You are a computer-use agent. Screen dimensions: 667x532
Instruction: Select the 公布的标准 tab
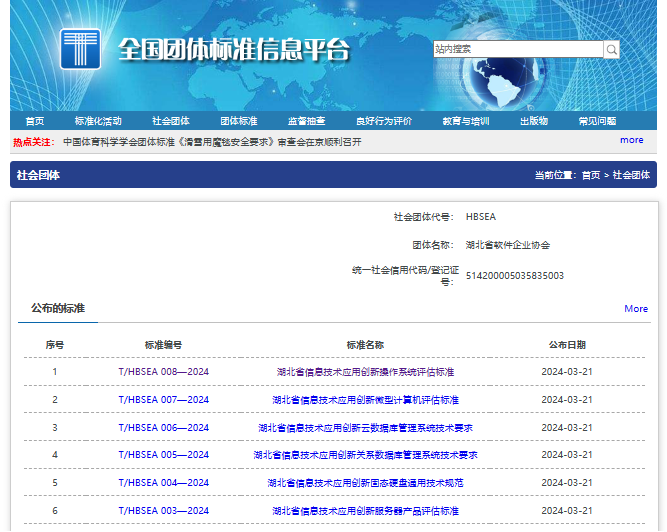tap(58, 308)
